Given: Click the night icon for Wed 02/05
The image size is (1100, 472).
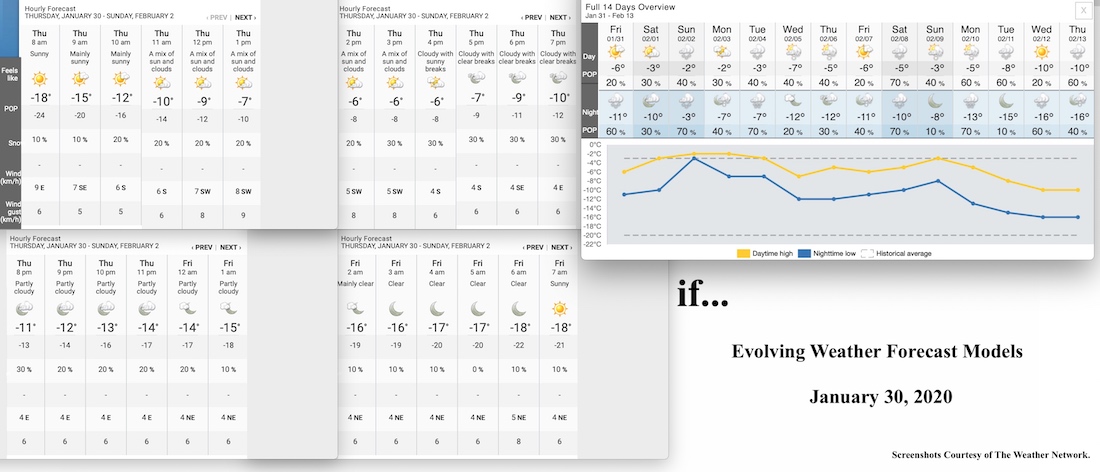Looking at the screenshot, I should tap(793, 100).
